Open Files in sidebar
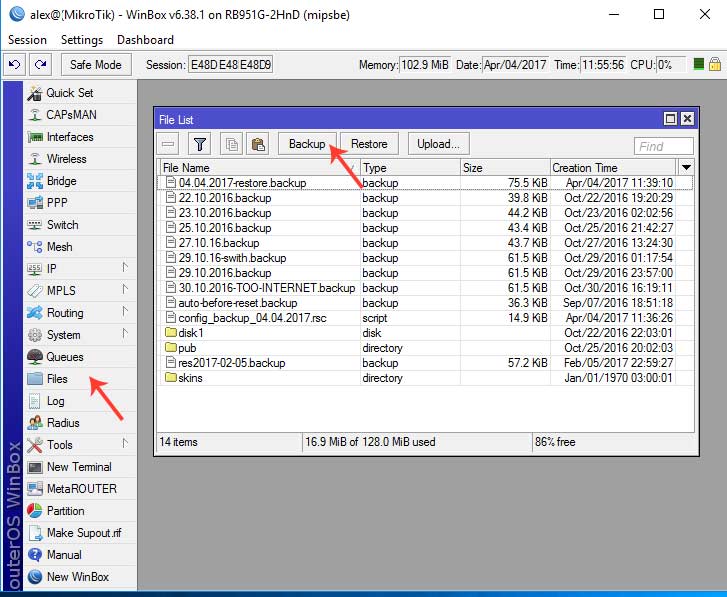This screenshot has height=597, width=727. 80,379
